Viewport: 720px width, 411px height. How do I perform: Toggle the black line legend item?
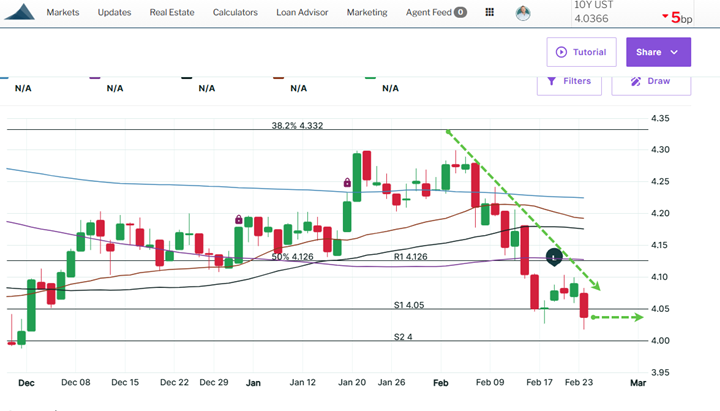pyautogui.click(x=206, y=87)
